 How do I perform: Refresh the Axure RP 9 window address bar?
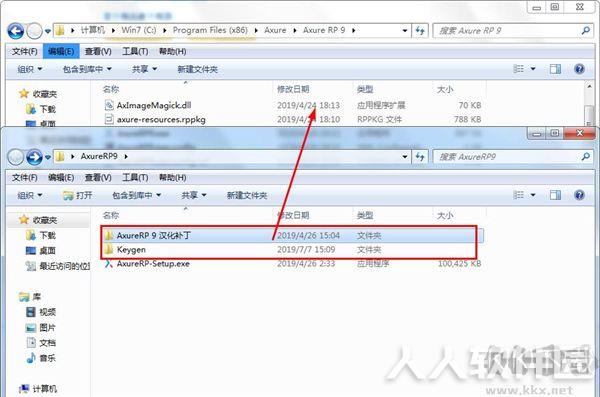pos(420,31)
